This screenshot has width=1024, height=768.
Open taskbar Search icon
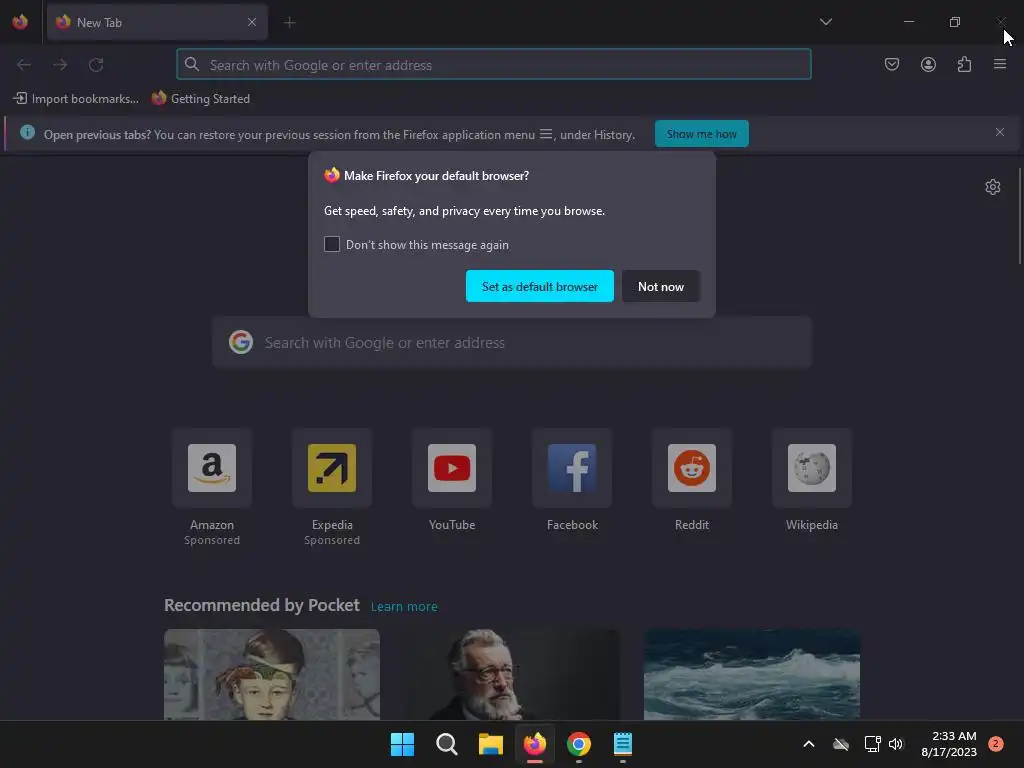[447, 744]
